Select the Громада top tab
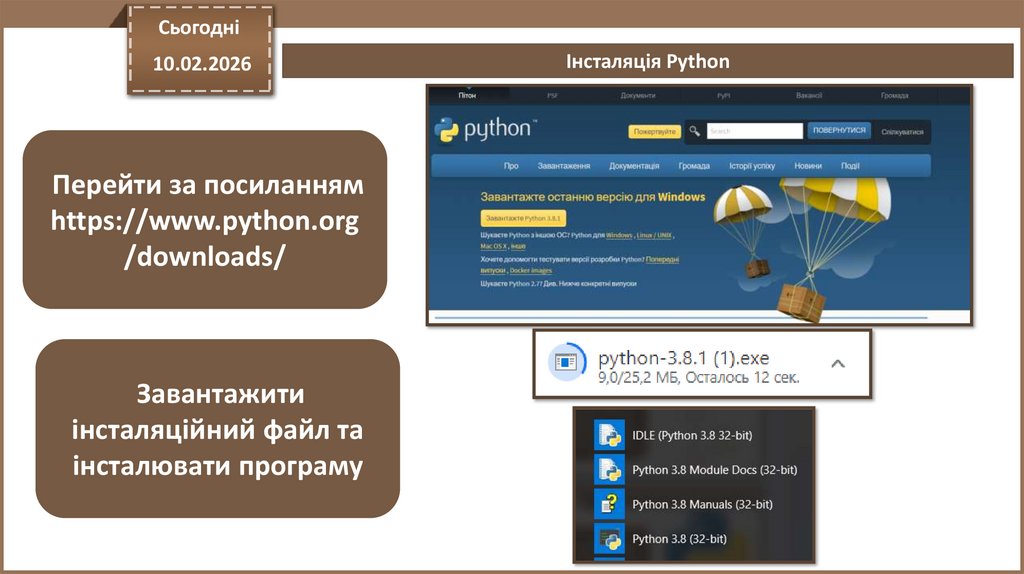The width and height of the screenshot is (1024, 574). (x=895, y=95)
